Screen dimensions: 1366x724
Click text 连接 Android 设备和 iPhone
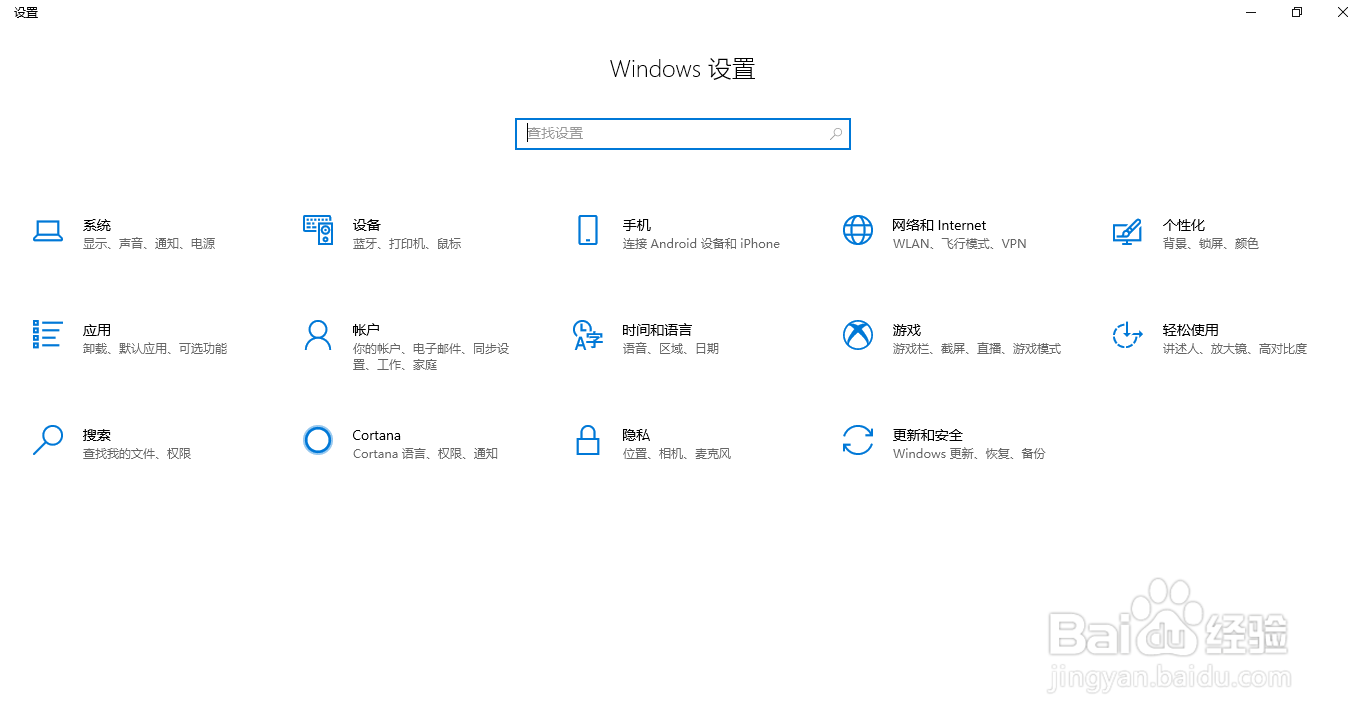tap(701, 244)
